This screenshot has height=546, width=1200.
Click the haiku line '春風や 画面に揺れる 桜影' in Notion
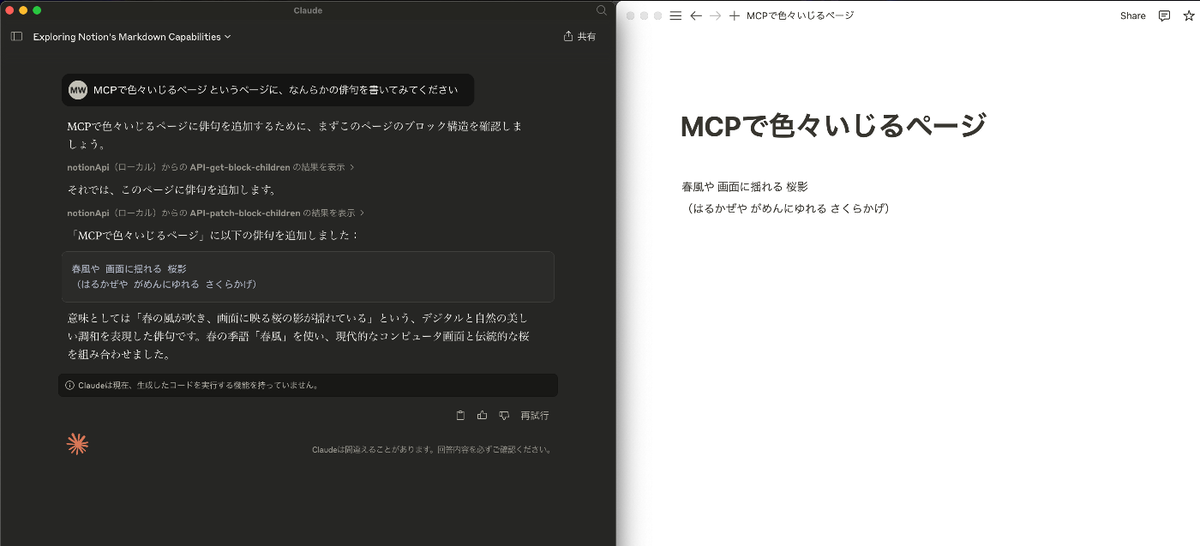click(x=744, y=187)
